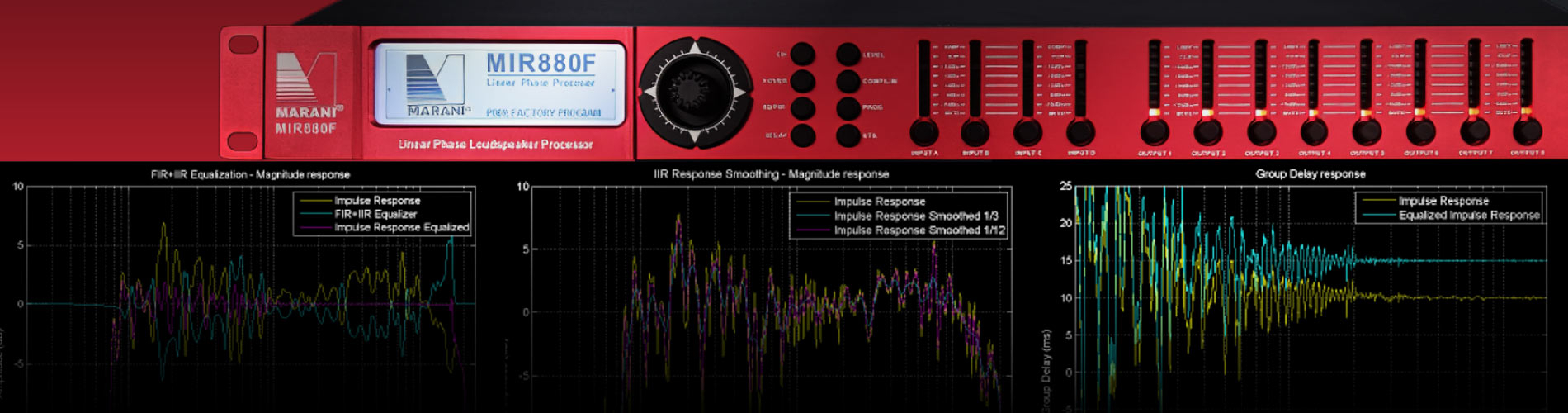1568x413 pixels.
Task: Toggle the OUTPUT 1 mute button
Action: click(x=1155, y=132)
